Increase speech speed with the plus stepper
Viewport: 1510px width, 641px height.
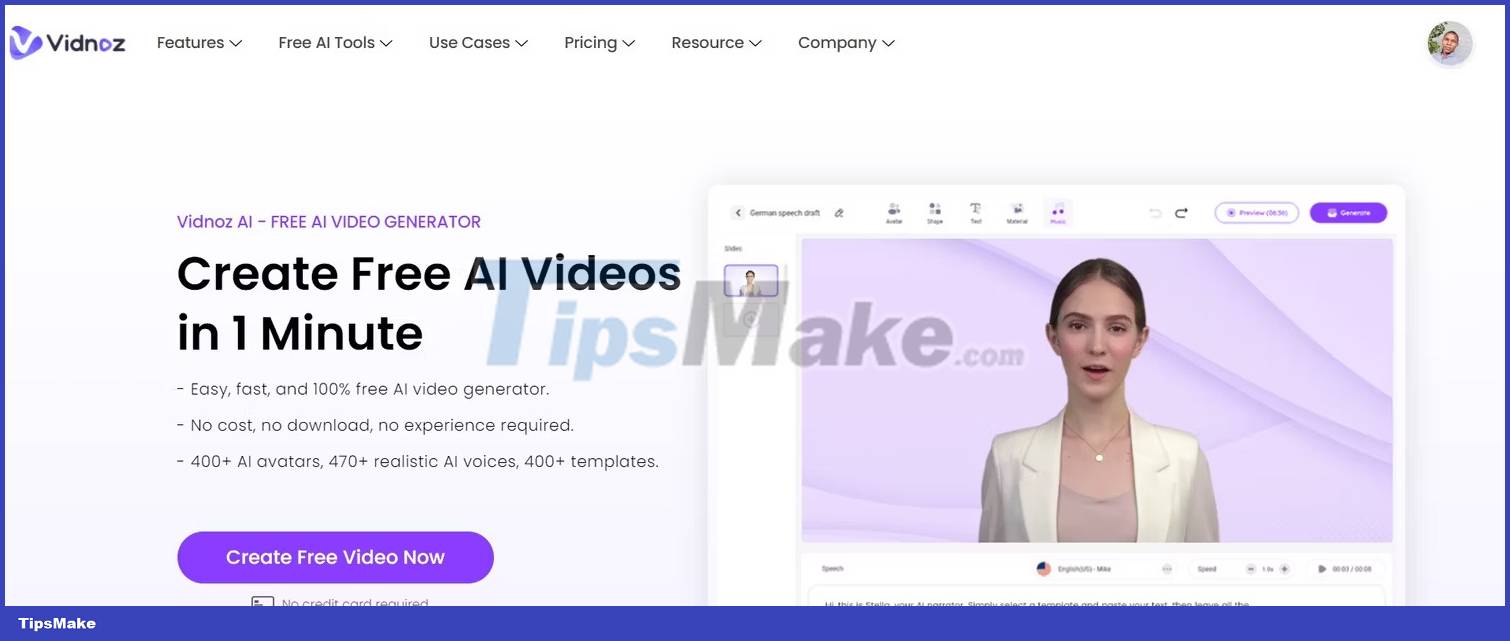(x=1284, y=568)
